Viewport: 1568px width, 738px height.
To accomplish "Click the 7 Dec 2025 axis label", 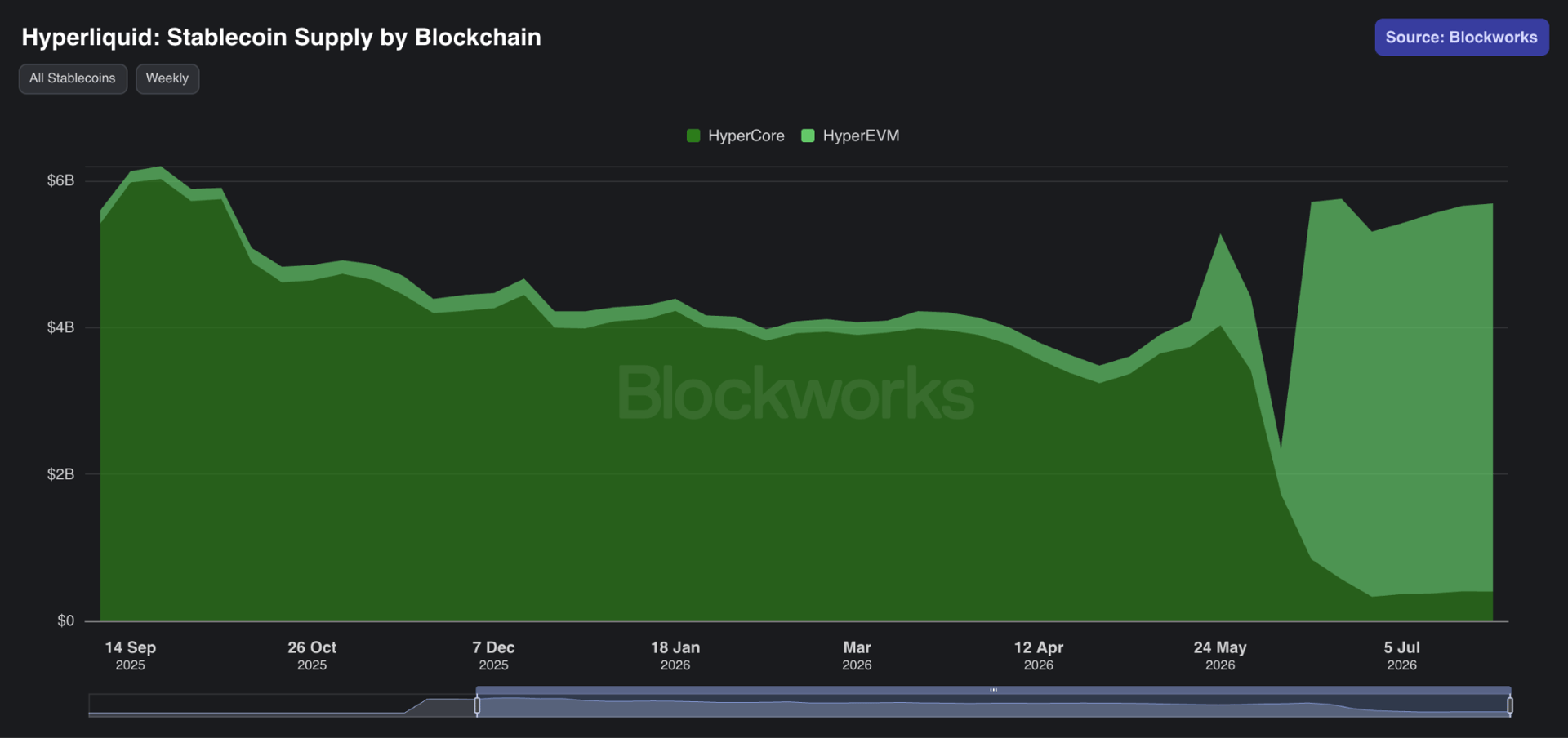I will (493, 656).
